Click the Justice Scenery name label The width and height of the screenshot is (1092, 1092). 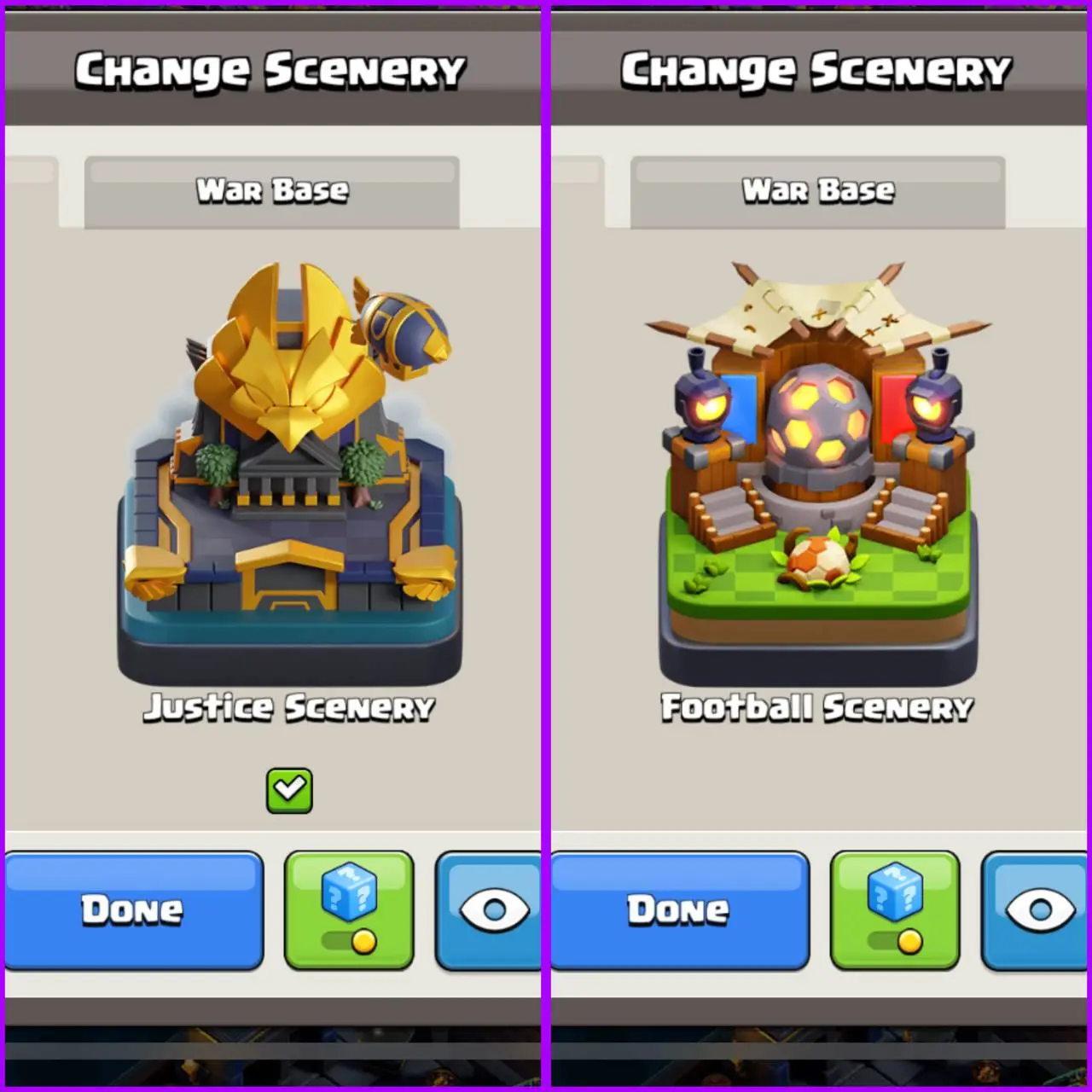[x=289, y=708]
